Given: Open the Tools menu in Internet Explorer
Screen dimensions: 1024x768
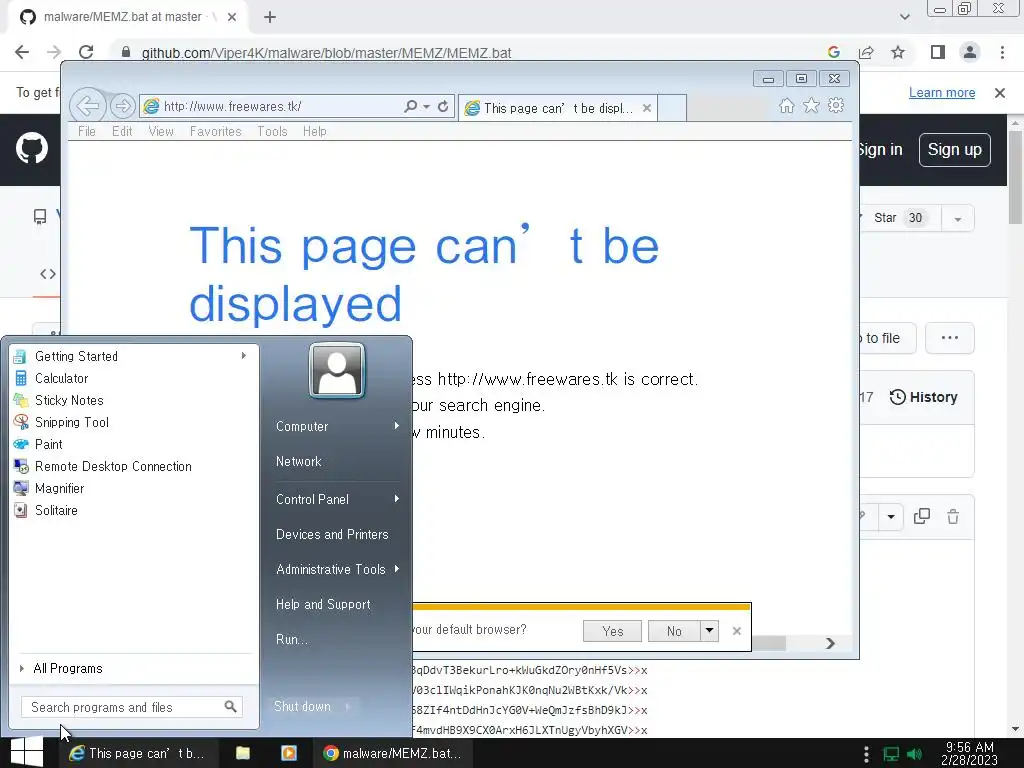Looking at the screenshot, I should tap(272, 131).
